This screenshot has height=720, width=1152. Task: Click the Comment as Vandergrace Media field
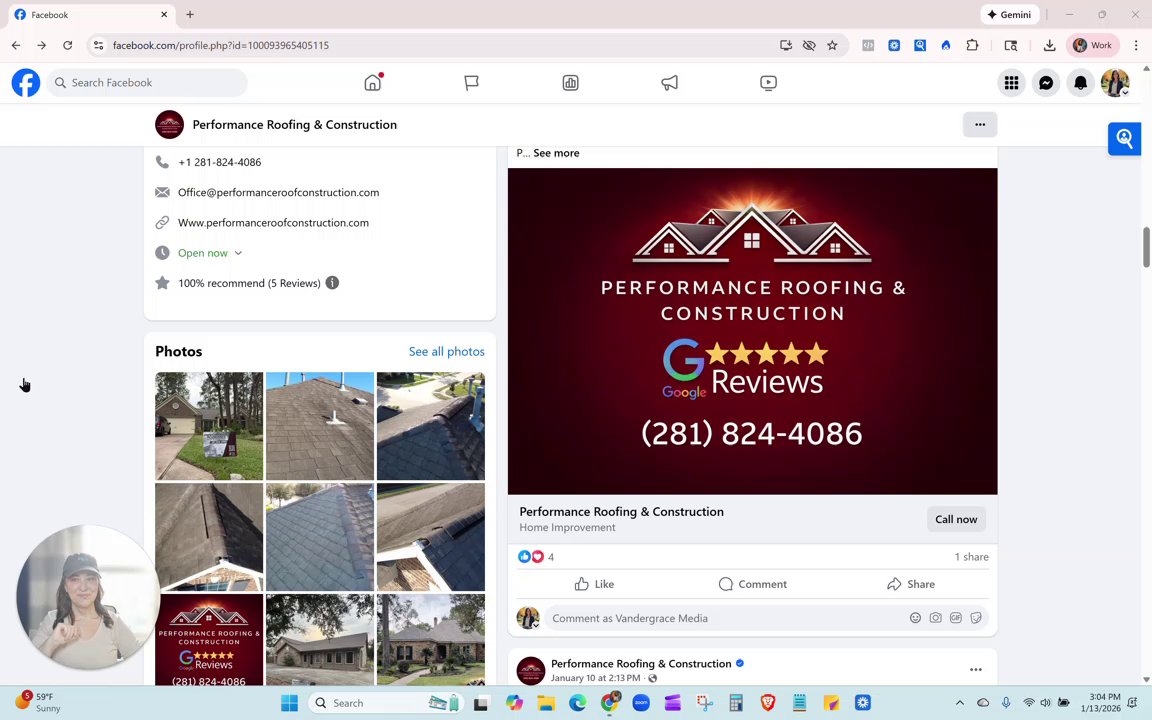(x=726, y=619)
